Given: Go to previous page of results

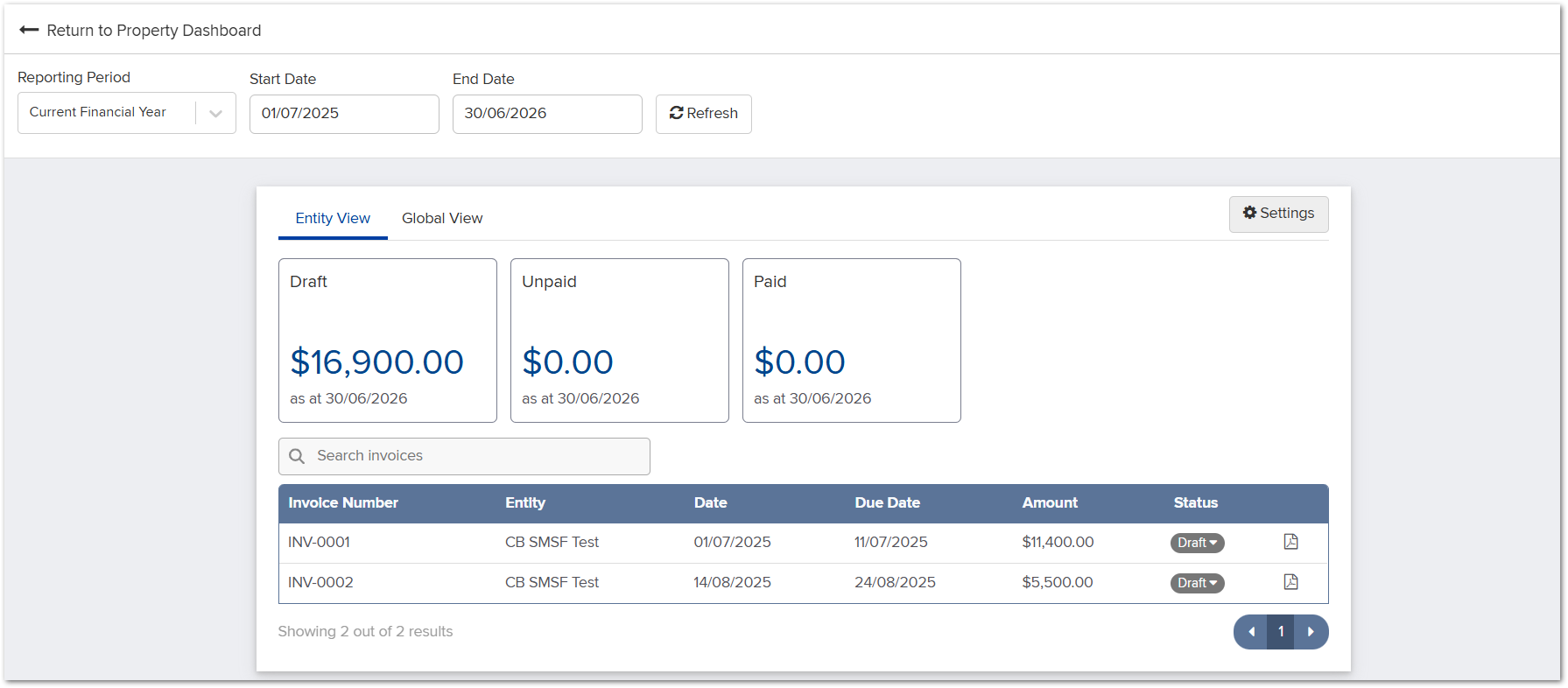Looking at the screenshot, I should point(1251,632).
